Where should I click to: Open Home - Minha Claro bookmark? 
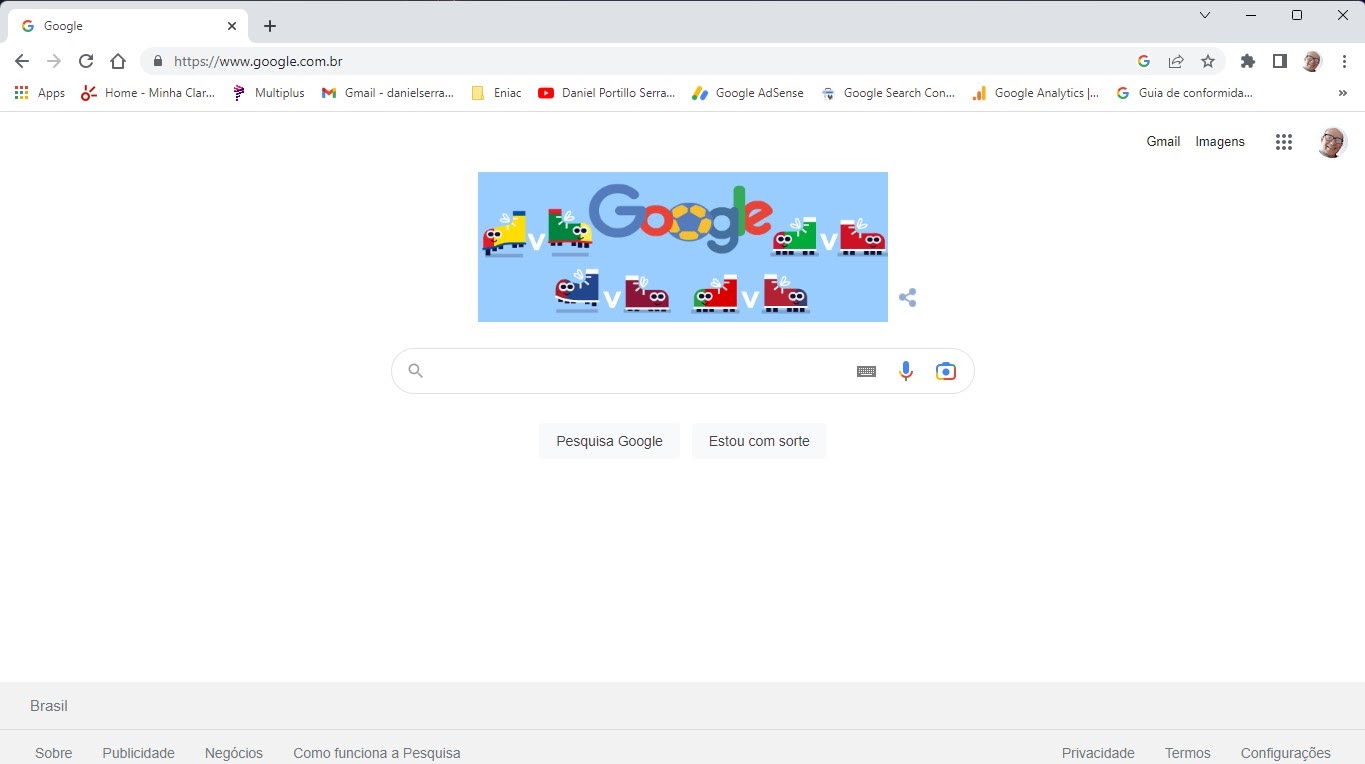point(148,93)
